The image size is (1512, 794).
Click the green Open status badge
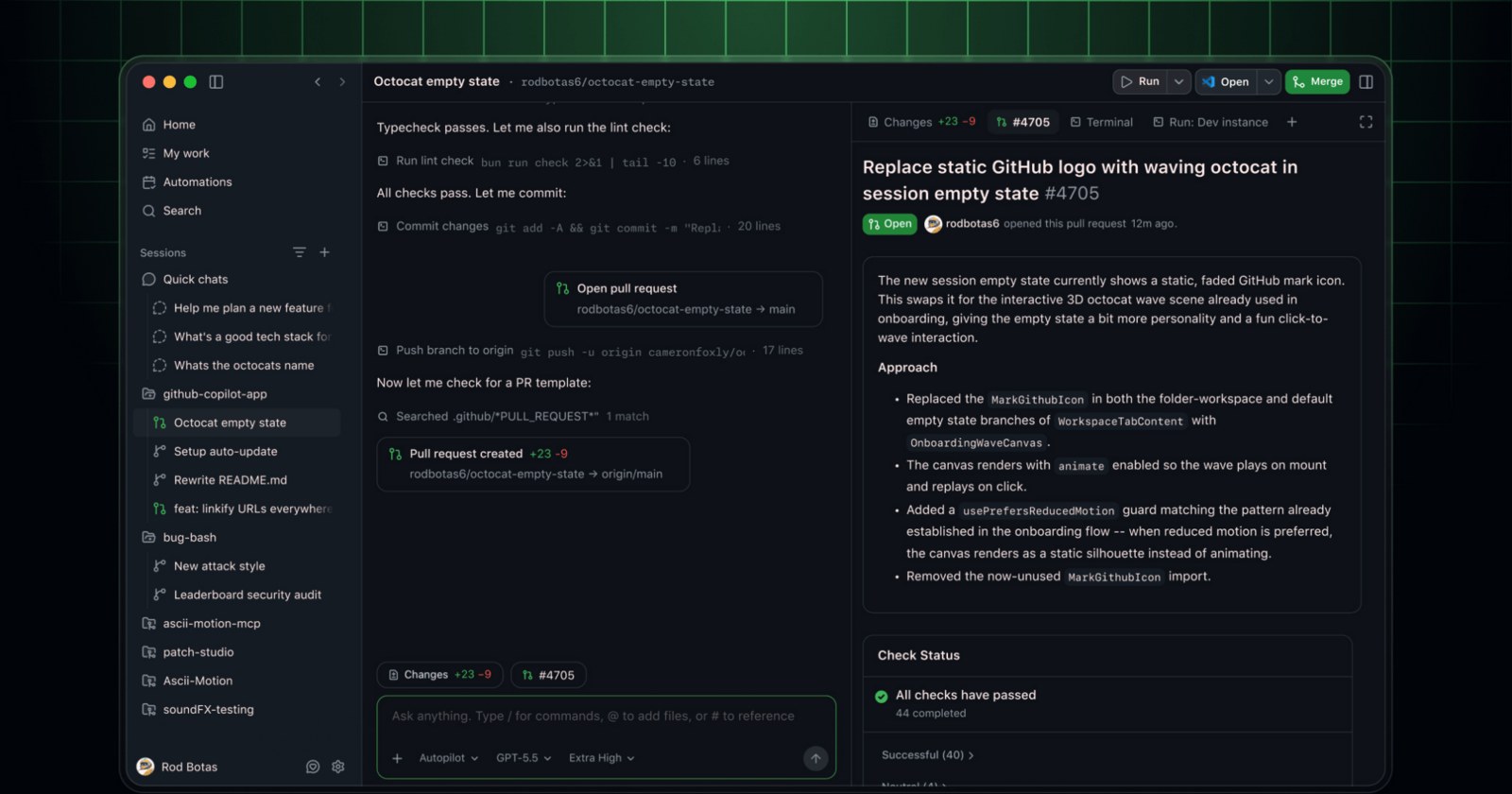(x=889, y=224)
